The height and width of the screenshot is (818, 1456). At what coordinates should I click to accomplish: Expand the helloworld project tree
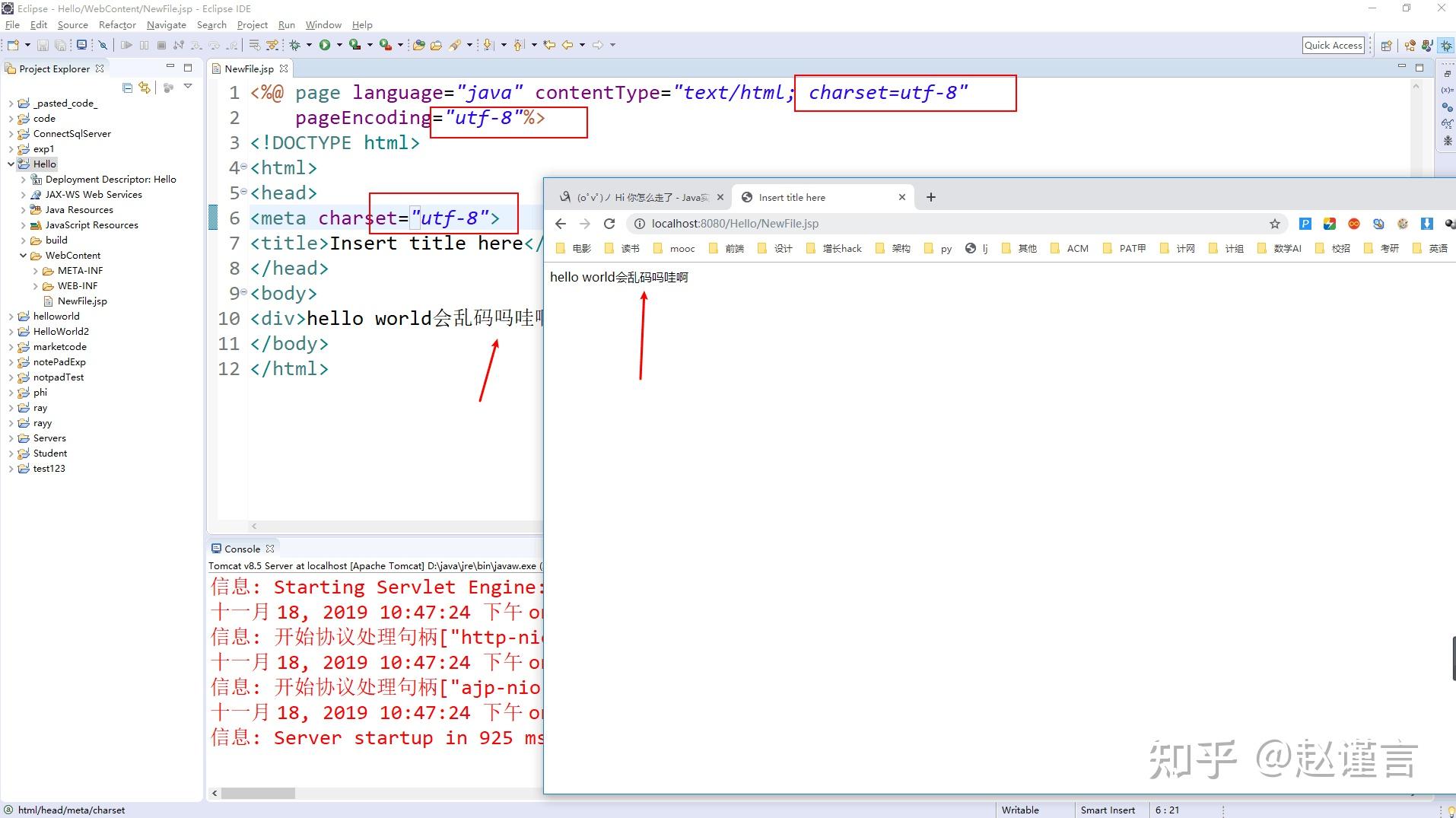[10, 316]
